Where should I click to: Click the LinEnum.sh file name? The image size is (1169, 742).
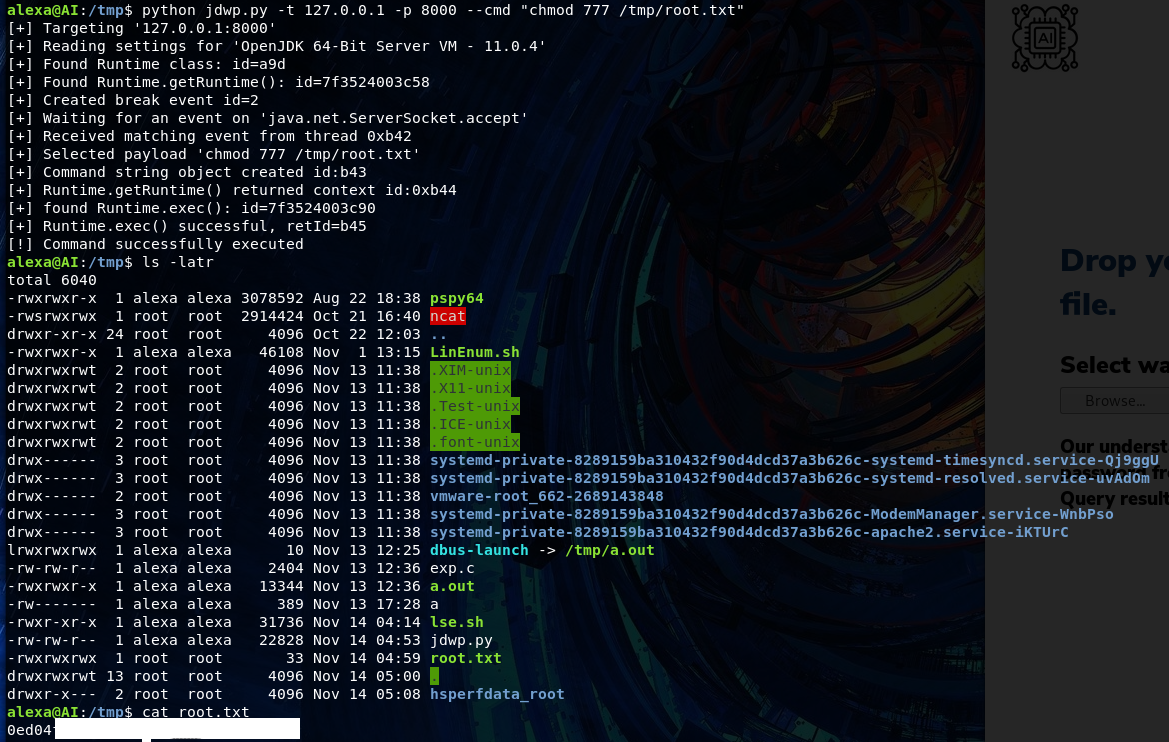pos(474,352)
